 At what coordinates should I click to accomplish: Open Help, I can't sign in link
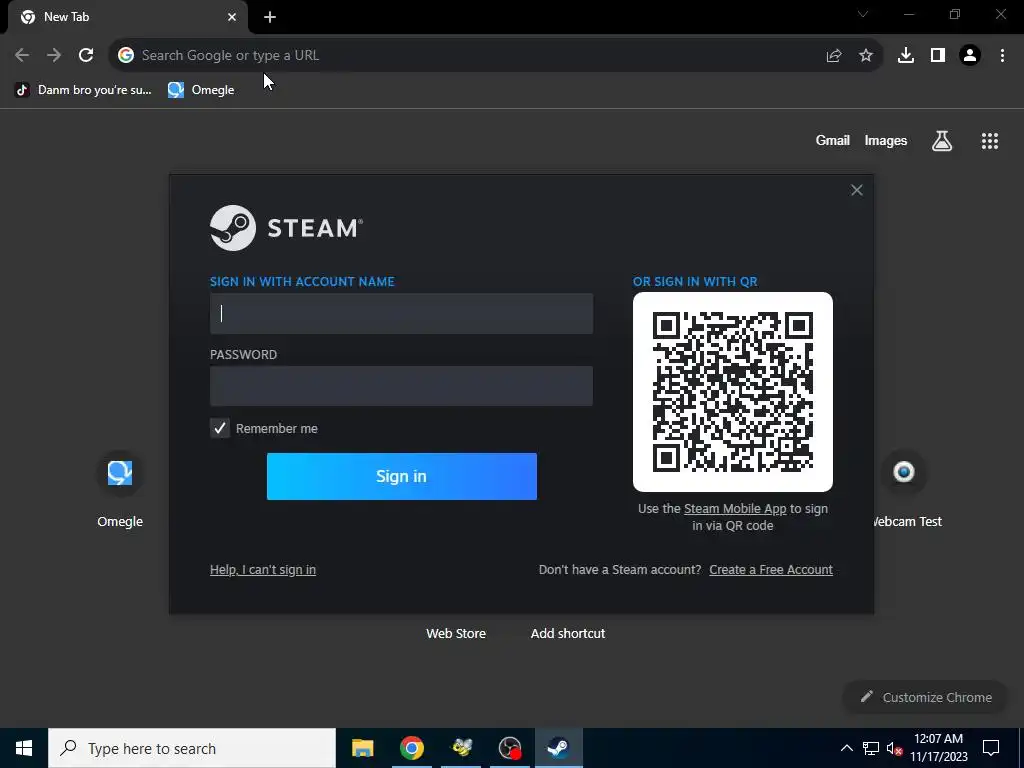263,569
